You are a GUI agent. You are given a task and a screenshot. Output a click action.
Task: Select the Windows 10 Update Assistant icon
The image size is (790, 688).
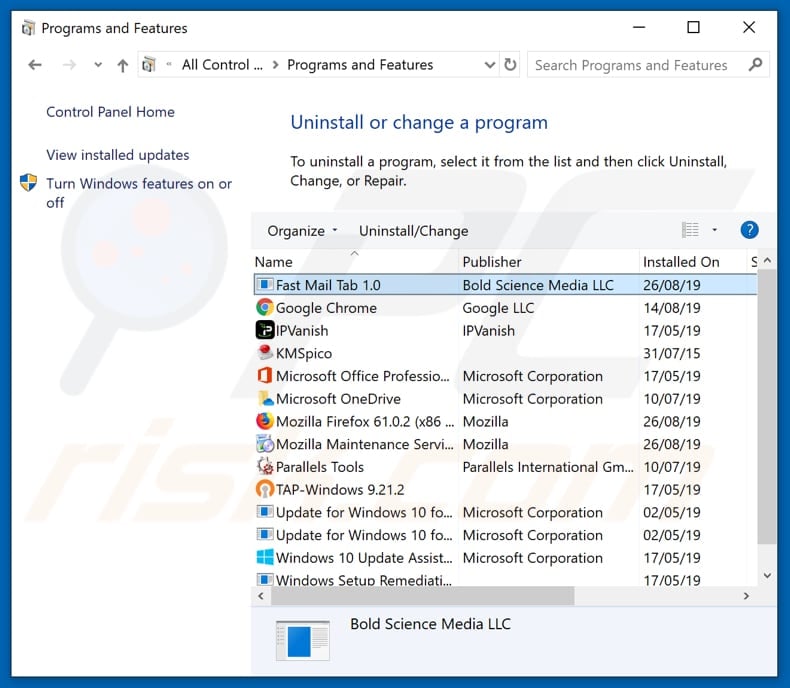pyautogui.click(x=265, y=557)
